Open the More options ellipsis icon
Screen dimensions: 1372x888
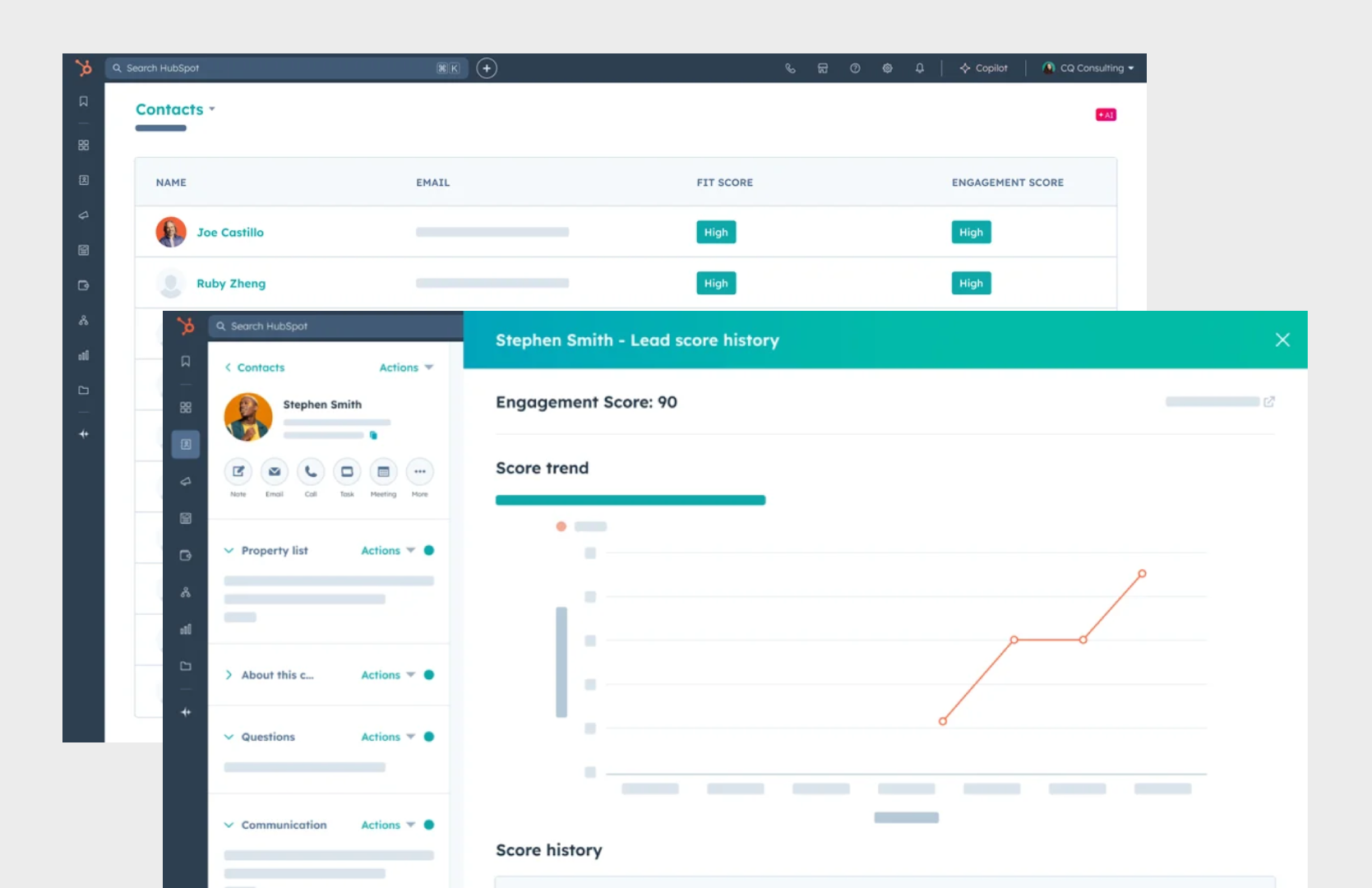click(420, 471)
